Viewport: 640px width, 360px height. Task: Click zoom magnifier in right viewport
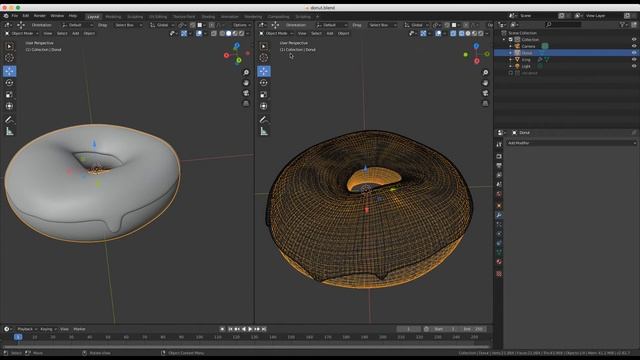(485, 73)
